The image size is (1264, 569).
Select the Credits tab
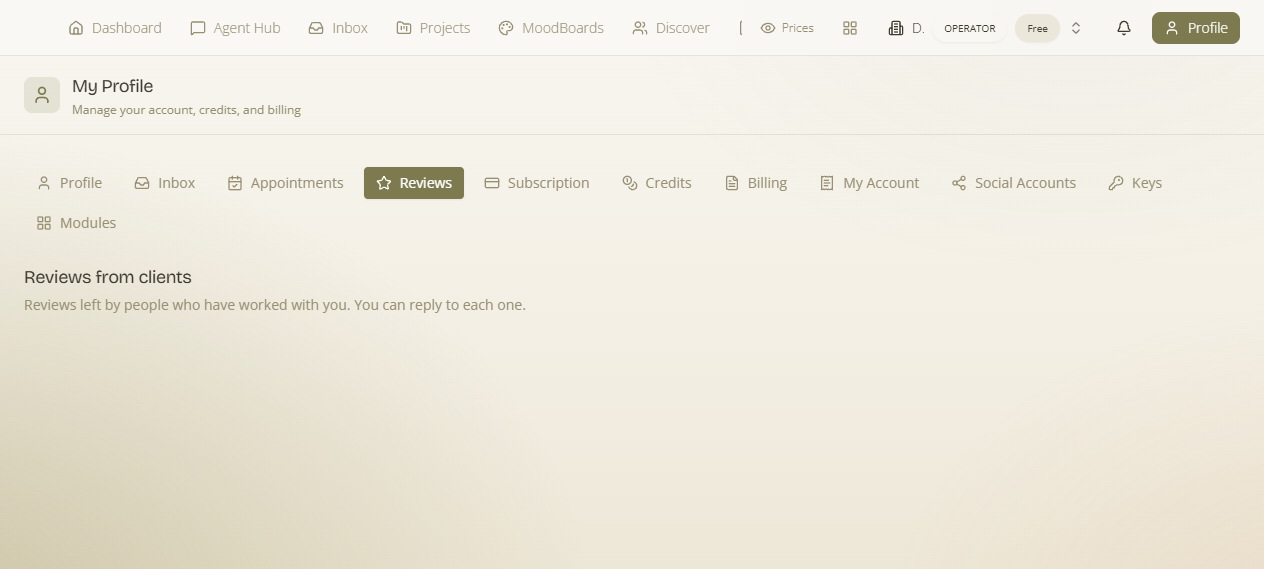point(657,183)
